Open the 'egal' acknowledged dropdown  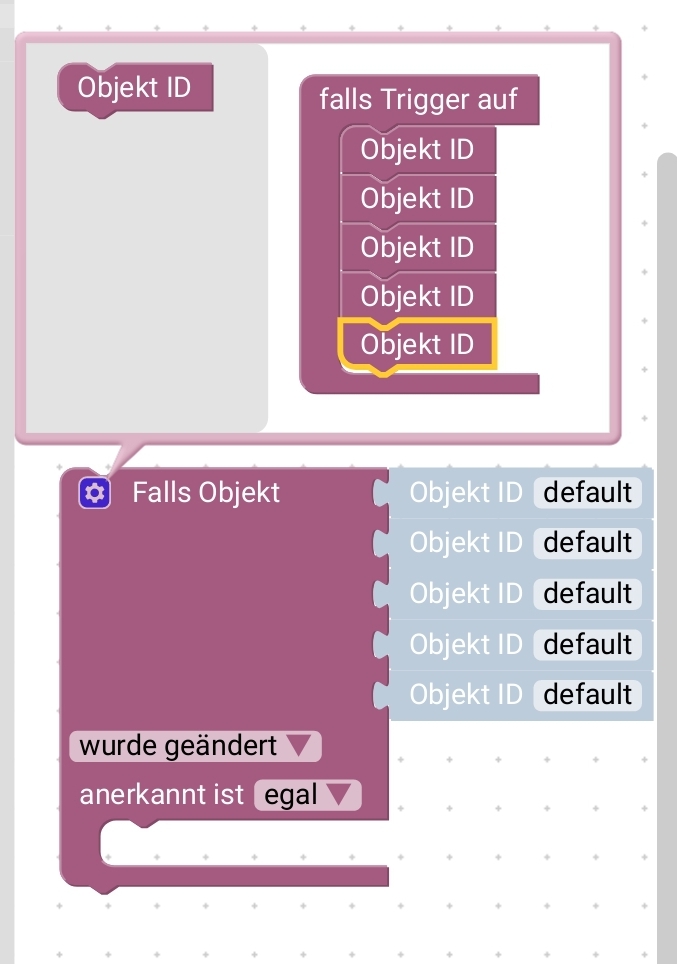(x=307, y=795)
